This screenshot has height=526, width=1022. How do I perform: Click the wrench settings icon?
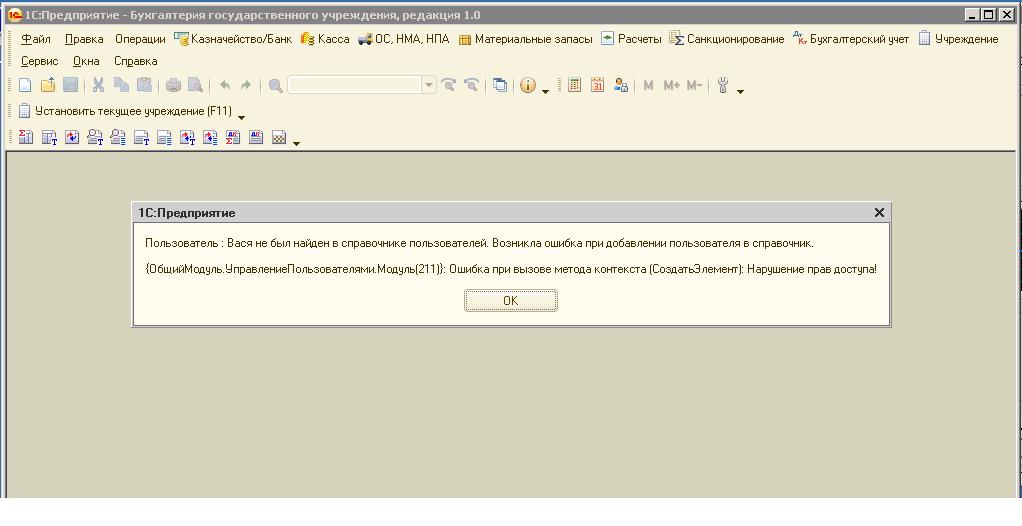click(722, 85)
